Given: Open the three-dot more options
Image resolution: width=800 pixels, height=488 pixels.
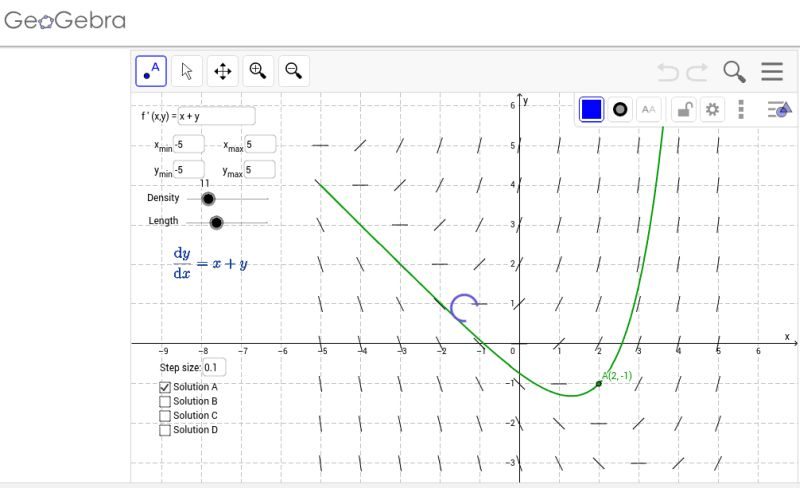Looking at the screenshot, I should [x=741, y=109].
